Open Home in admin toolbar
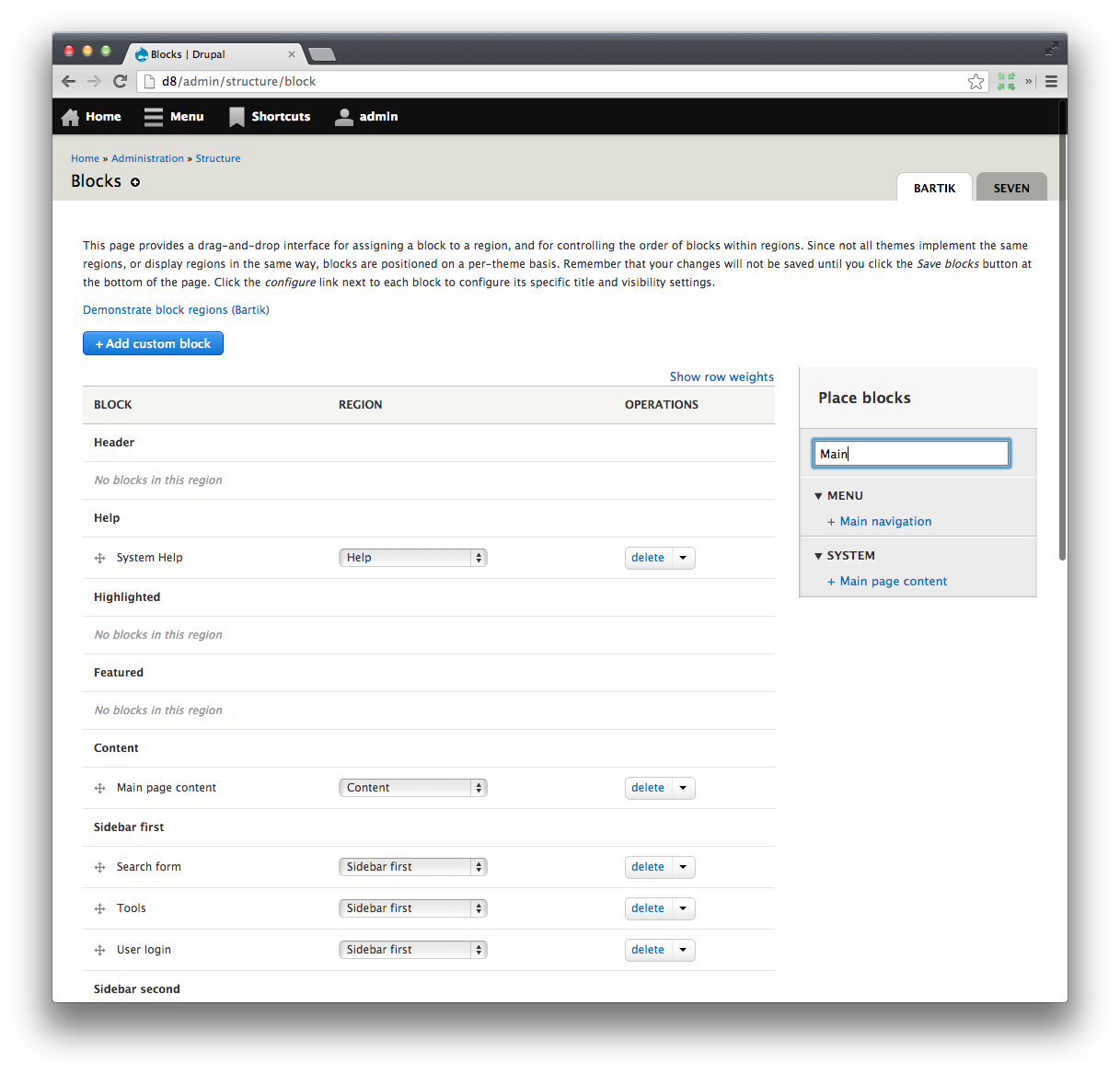 click(103, 117)
